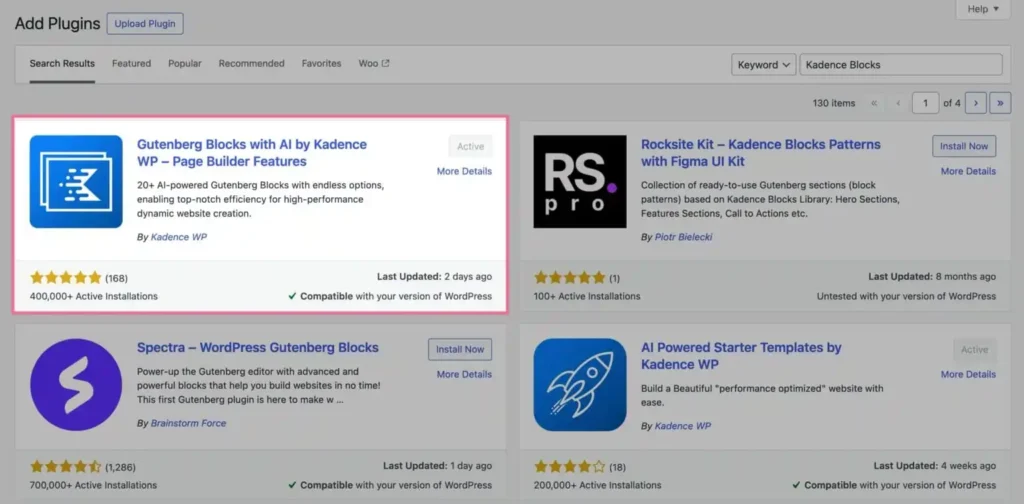Jump to last page of results

coord(999,103)
